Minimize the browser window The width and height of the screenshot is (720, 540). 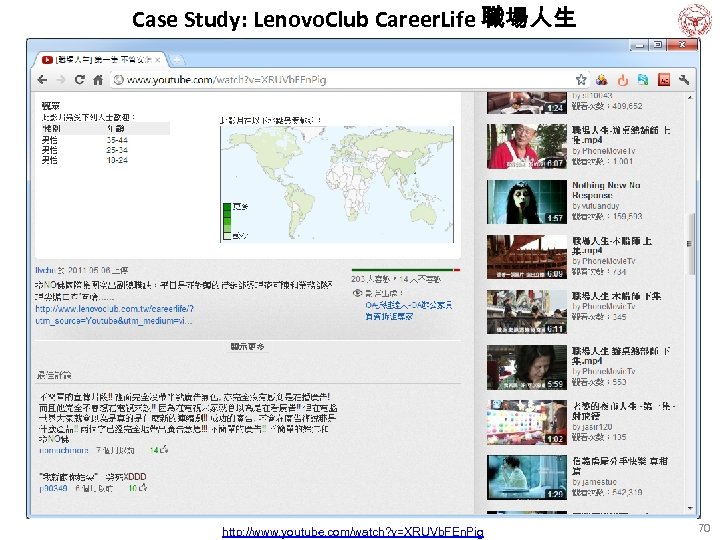point(638,45)
